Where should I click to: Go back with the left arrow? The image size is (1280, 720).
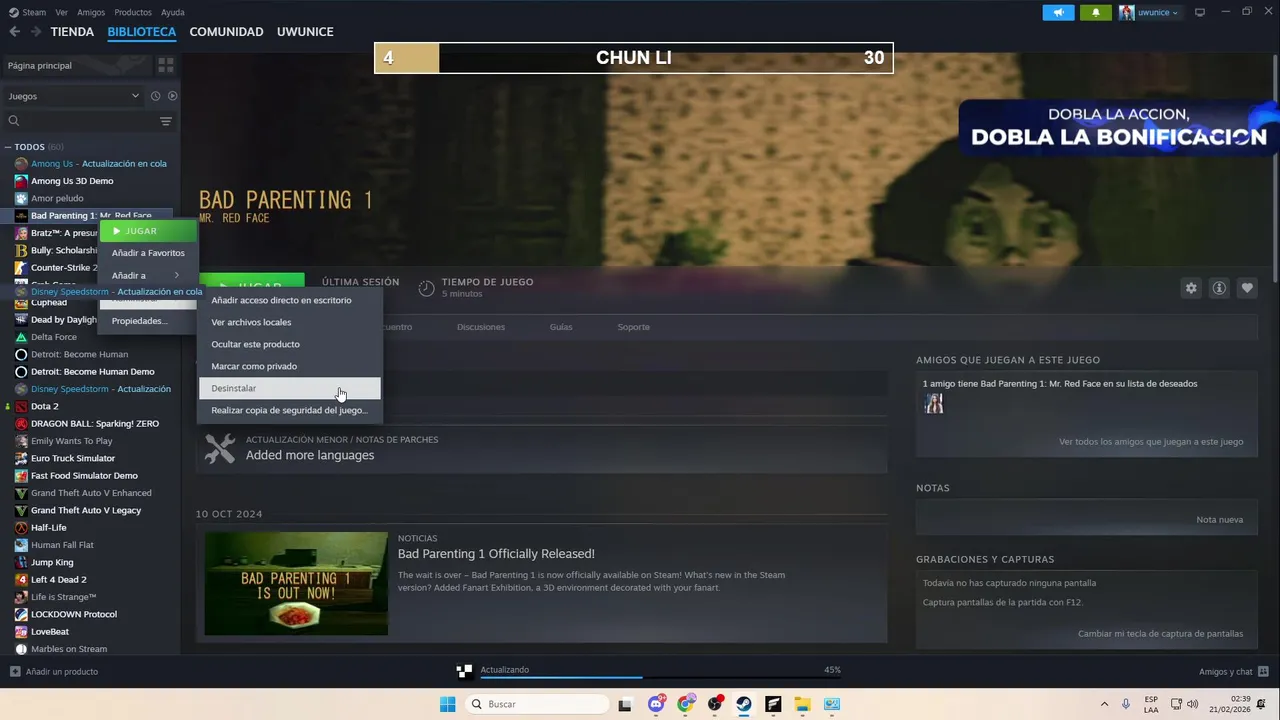[14, 32]
